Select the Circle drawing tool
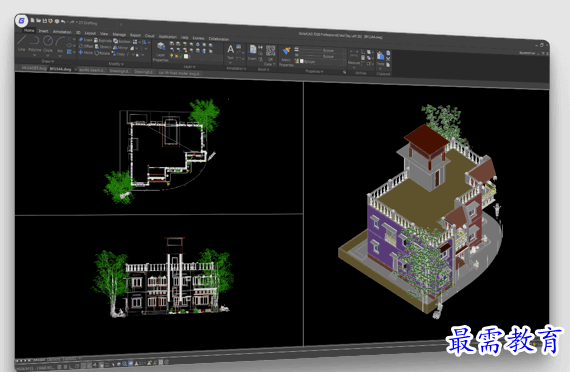570x372 pixels. point(48,45)
